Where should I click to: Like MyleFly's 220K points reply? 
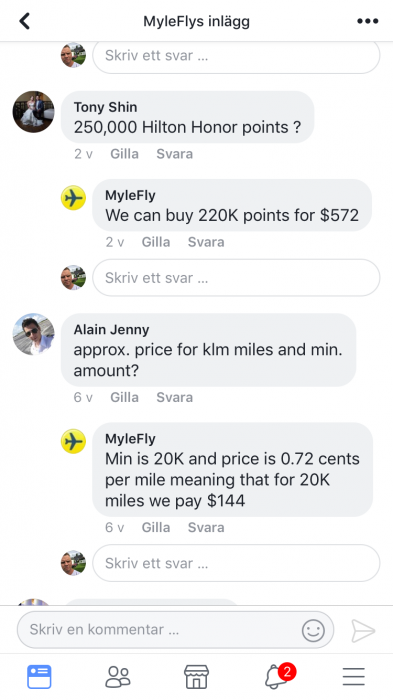point(156,242)
